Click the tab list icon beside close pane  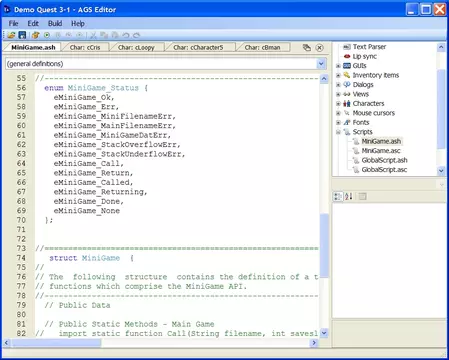point(307,47)
